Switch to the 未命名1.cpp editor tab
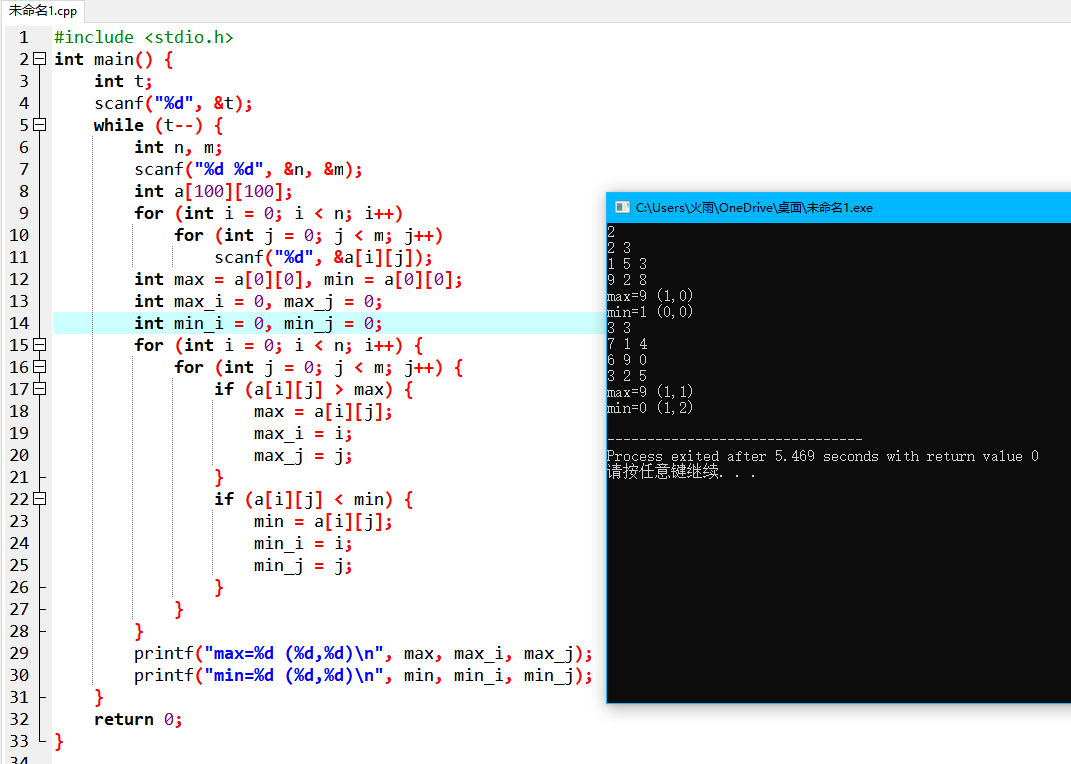Screen dimensions: 1071x764 tap(42, 11)
